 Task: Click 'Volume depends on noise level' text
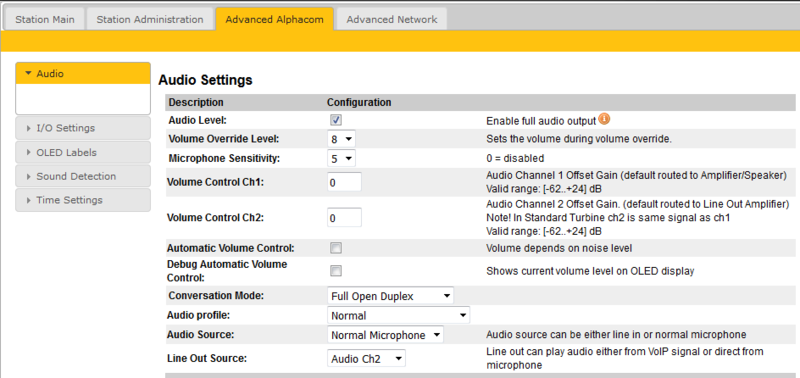pos(559,248)
